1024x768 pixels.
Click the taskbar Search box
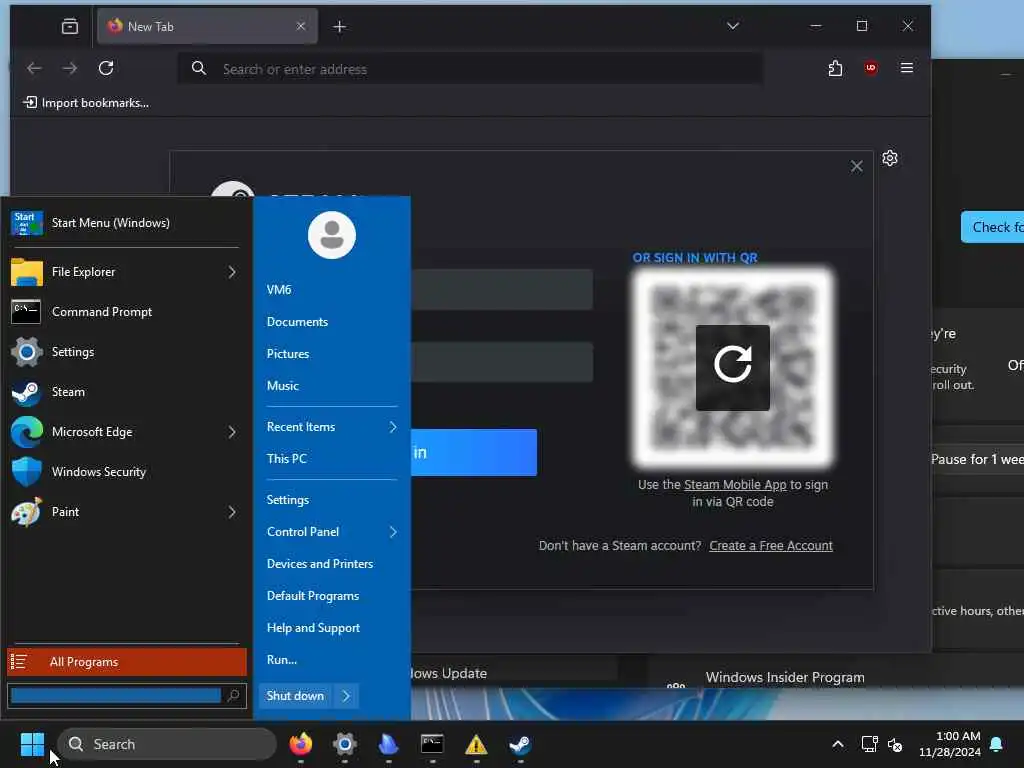coord(167,744)
